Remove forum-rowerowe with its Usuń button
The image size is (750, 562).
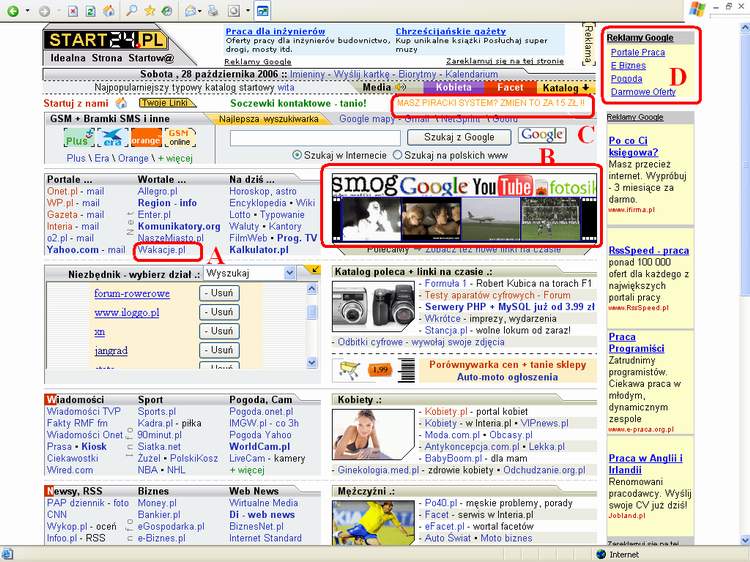click(219, 293)
